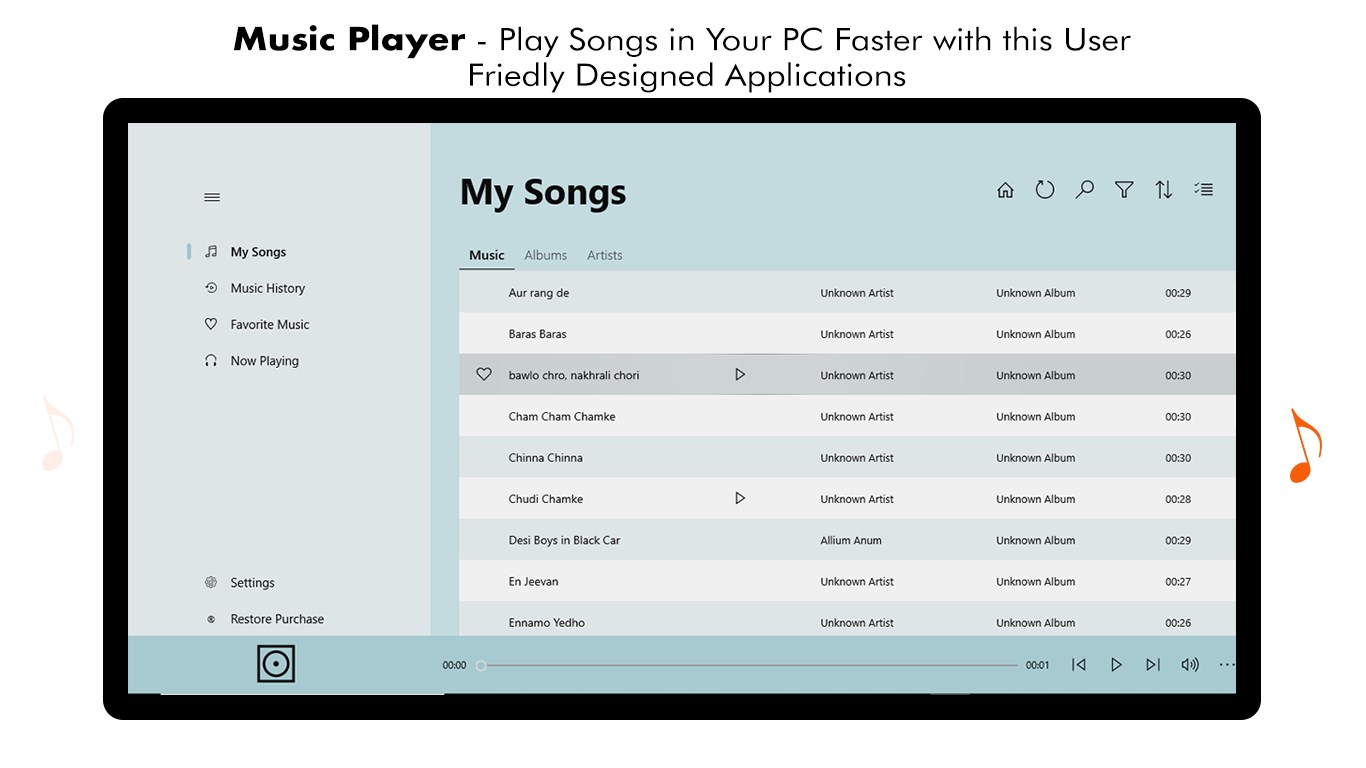Mute the volume speaker icon
This screenshot has height=768, width=1366.
tap(1190, 665)
